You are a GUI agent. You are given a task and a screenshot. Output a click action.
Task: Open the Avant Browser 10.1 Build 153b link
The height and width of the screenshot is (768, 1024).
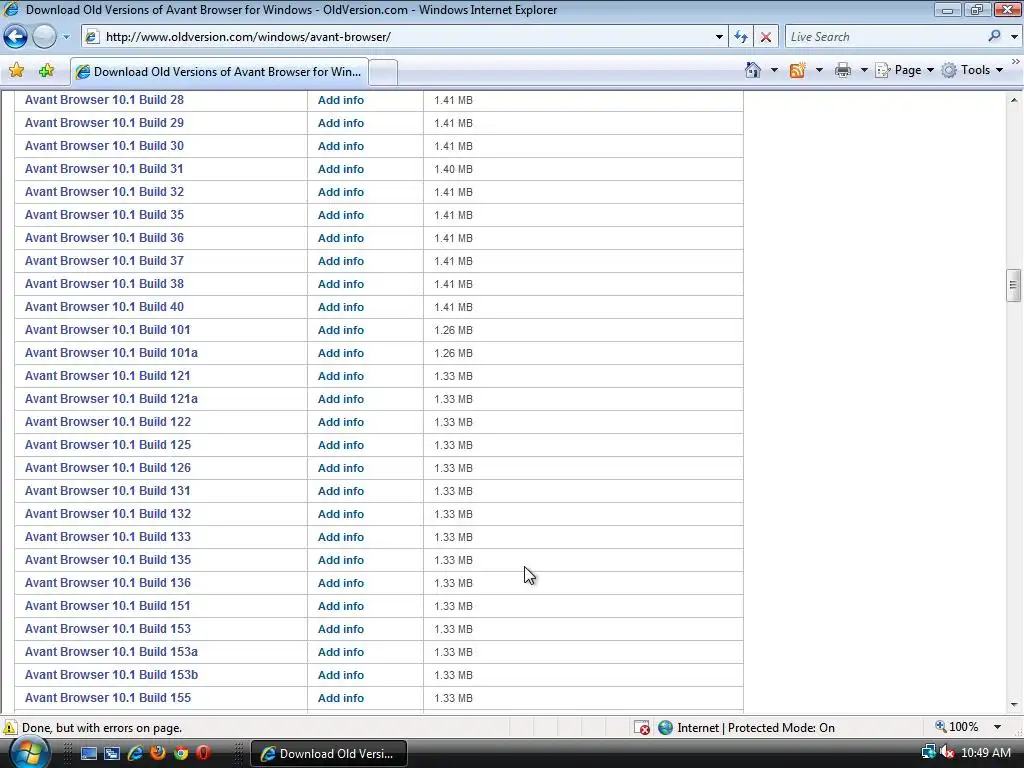pyautogui.click(x=112, y=675)
